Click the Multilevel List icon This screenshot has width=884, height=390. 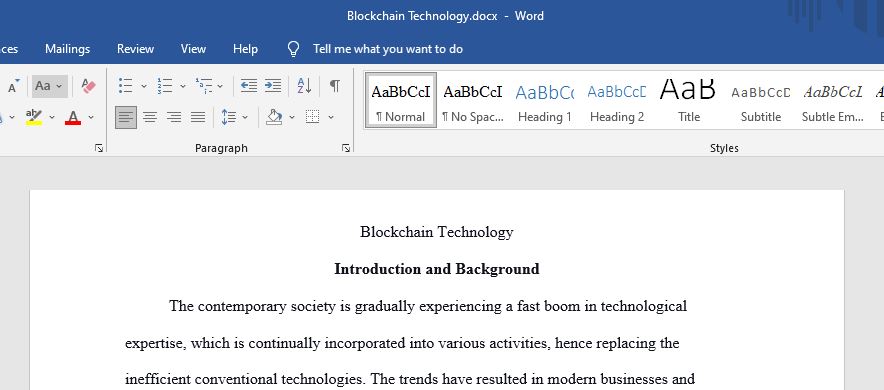point(204,86)
